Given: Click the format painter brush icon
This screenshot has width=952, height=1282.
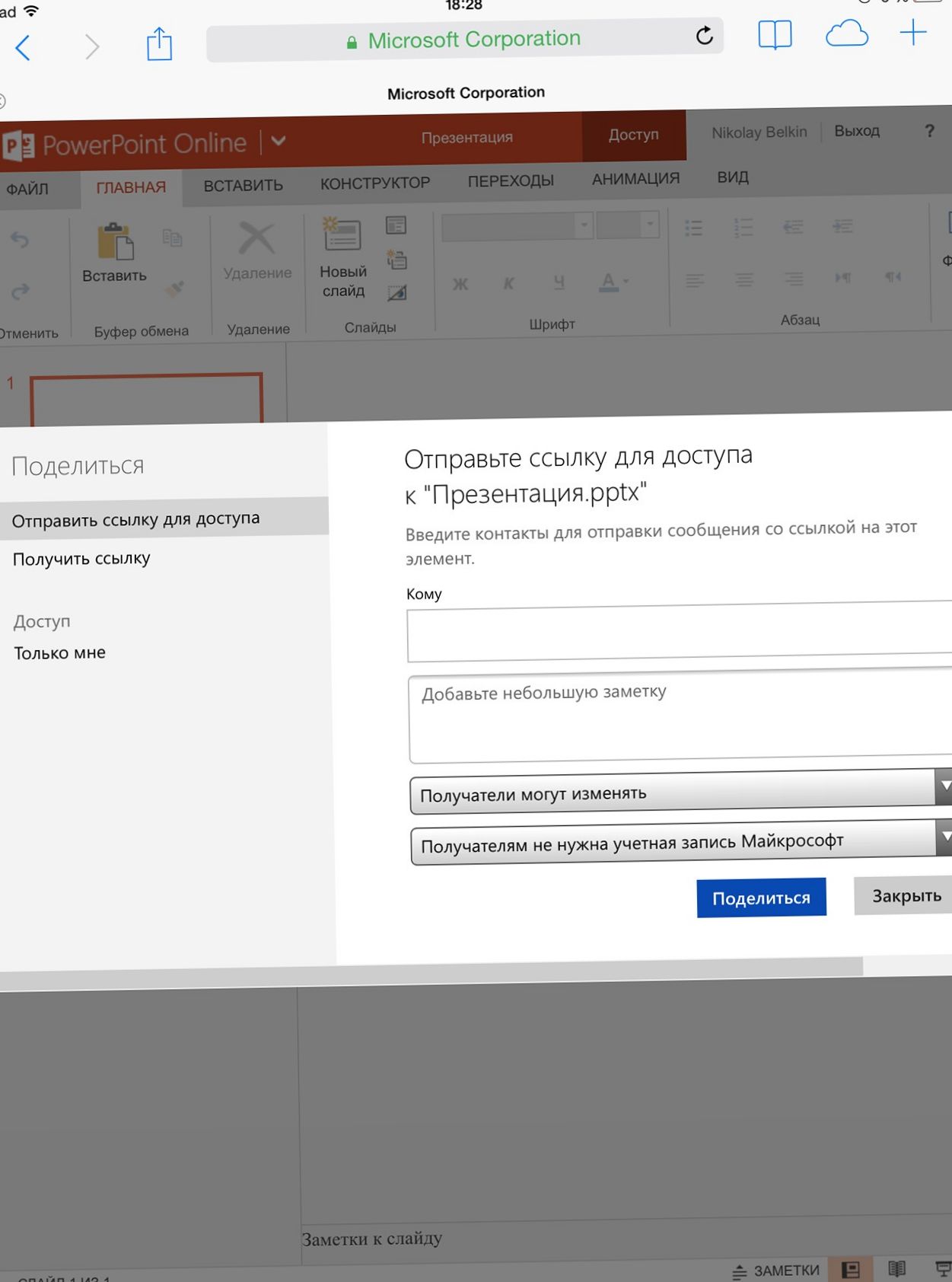Looking at the screenshot, I should tap(174, 289).
